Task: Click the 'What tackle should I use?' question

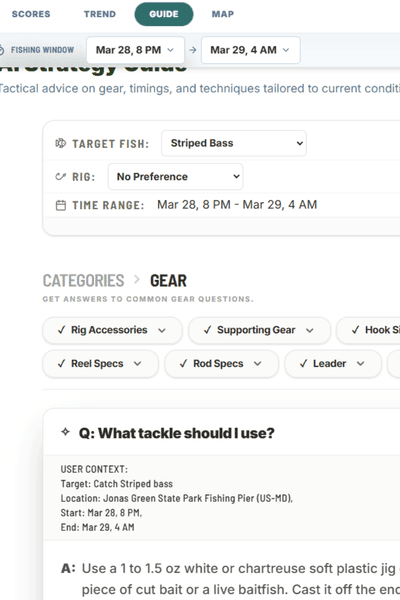Action: [x=176, y=433]
